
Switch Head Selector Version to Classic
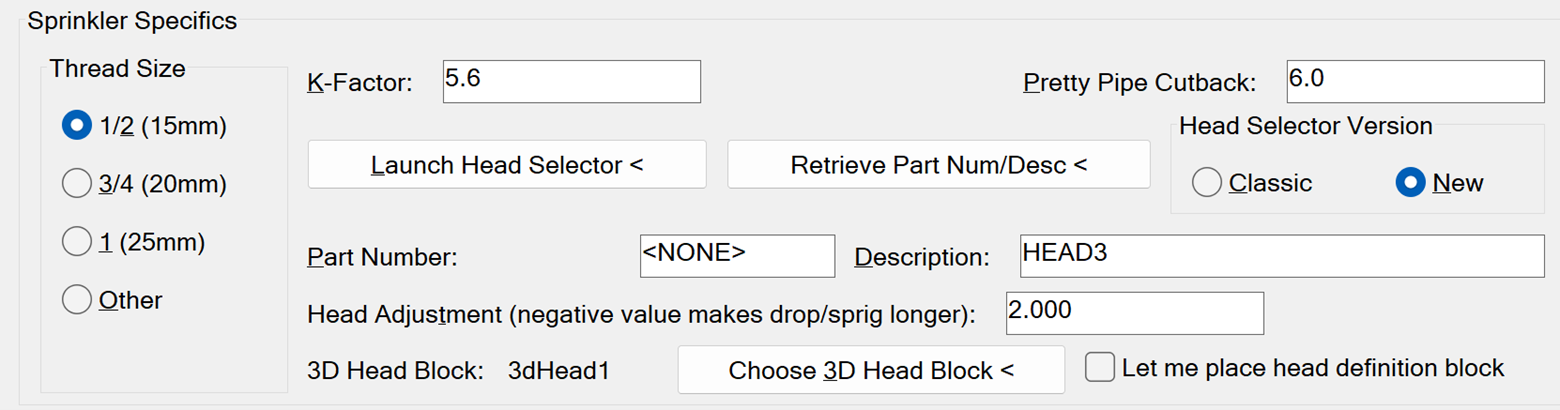(1207, 183)
